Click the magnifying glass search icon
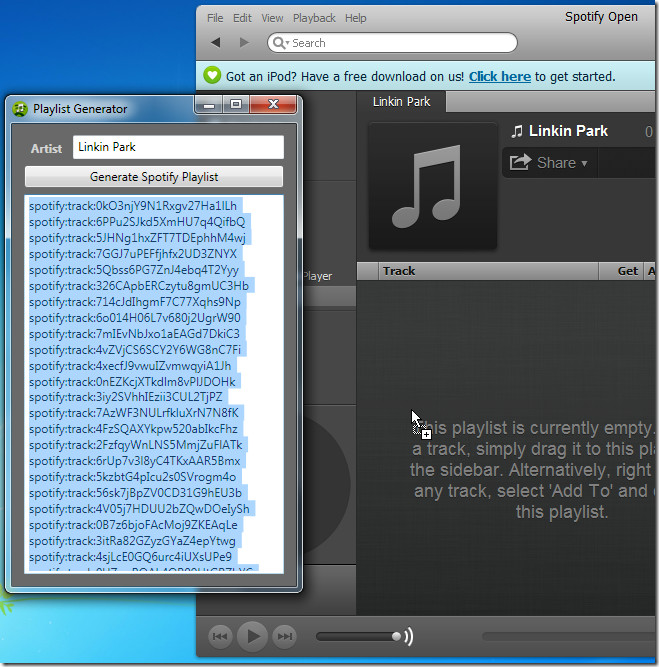 coord(279,43)
